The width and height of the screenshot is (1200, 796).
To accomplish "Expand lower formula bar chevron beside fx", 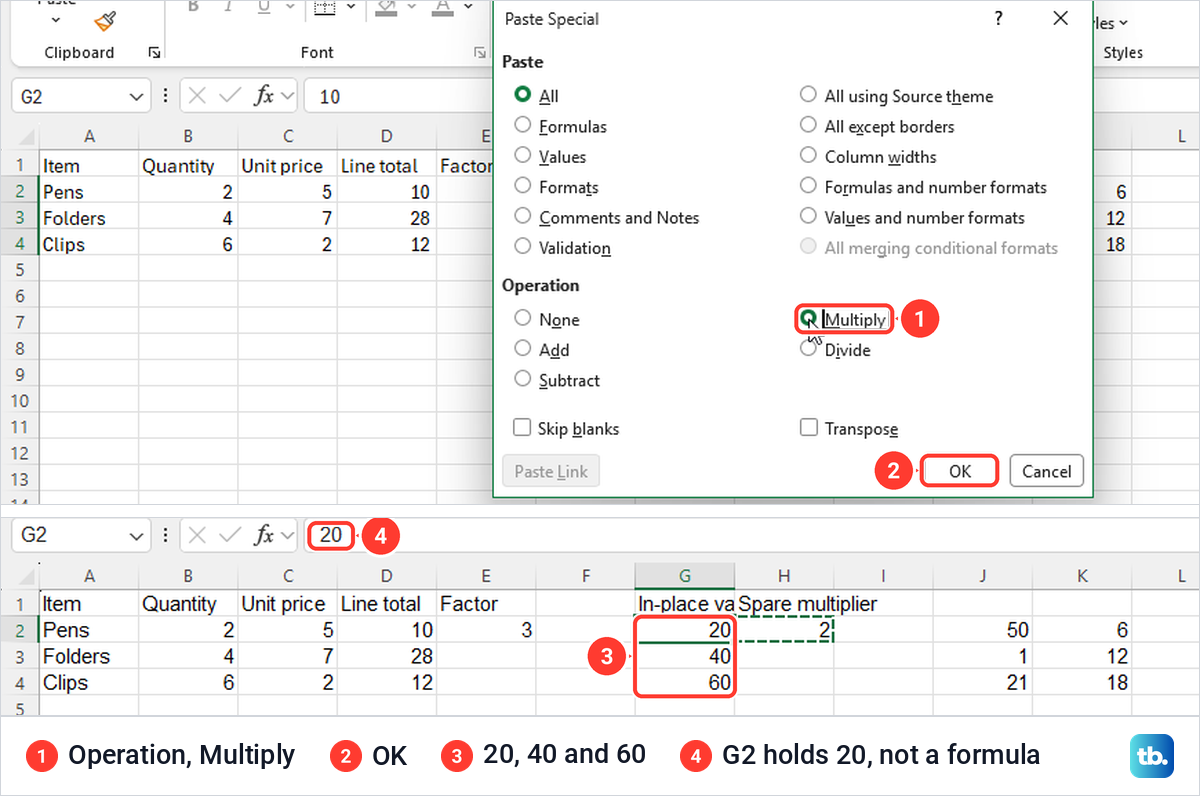I will tap(288, 535).
